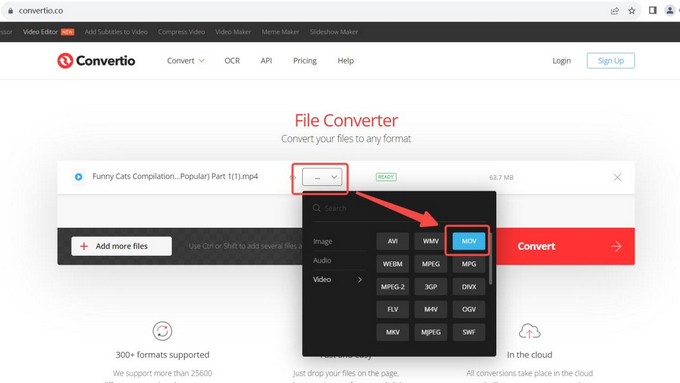Open Compress Video link

pyautogui.click(x=181, y=32)
